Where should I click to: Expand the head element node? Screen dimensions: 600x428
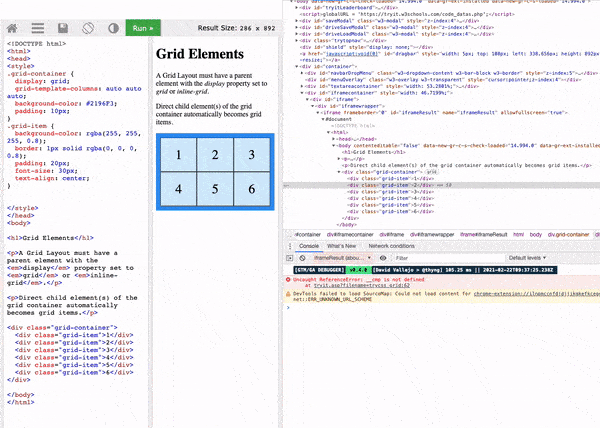pos(334,139)
